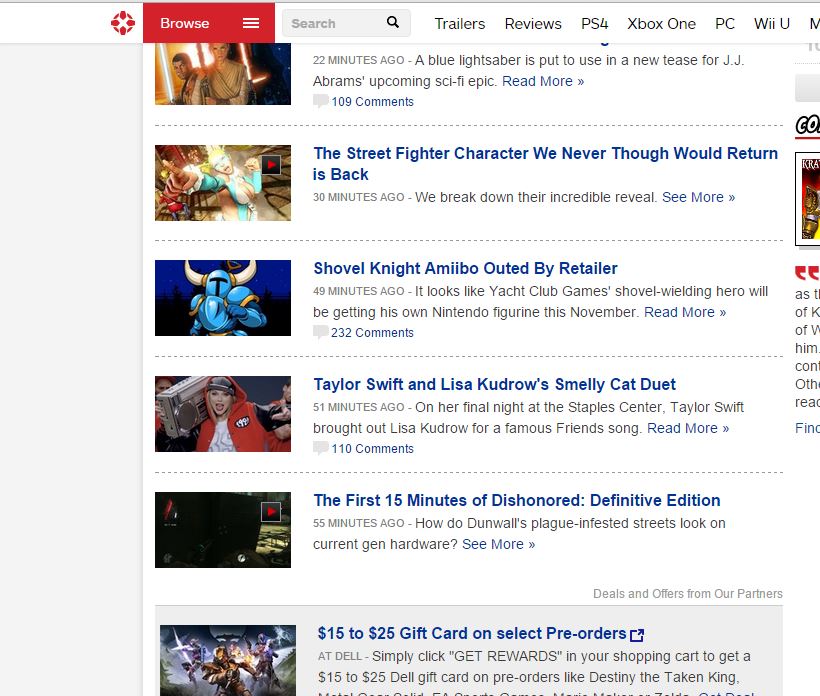The height and width of the screenshot is (696, 820).
Task: Go to the Reviews section
Action: [532, 23]
